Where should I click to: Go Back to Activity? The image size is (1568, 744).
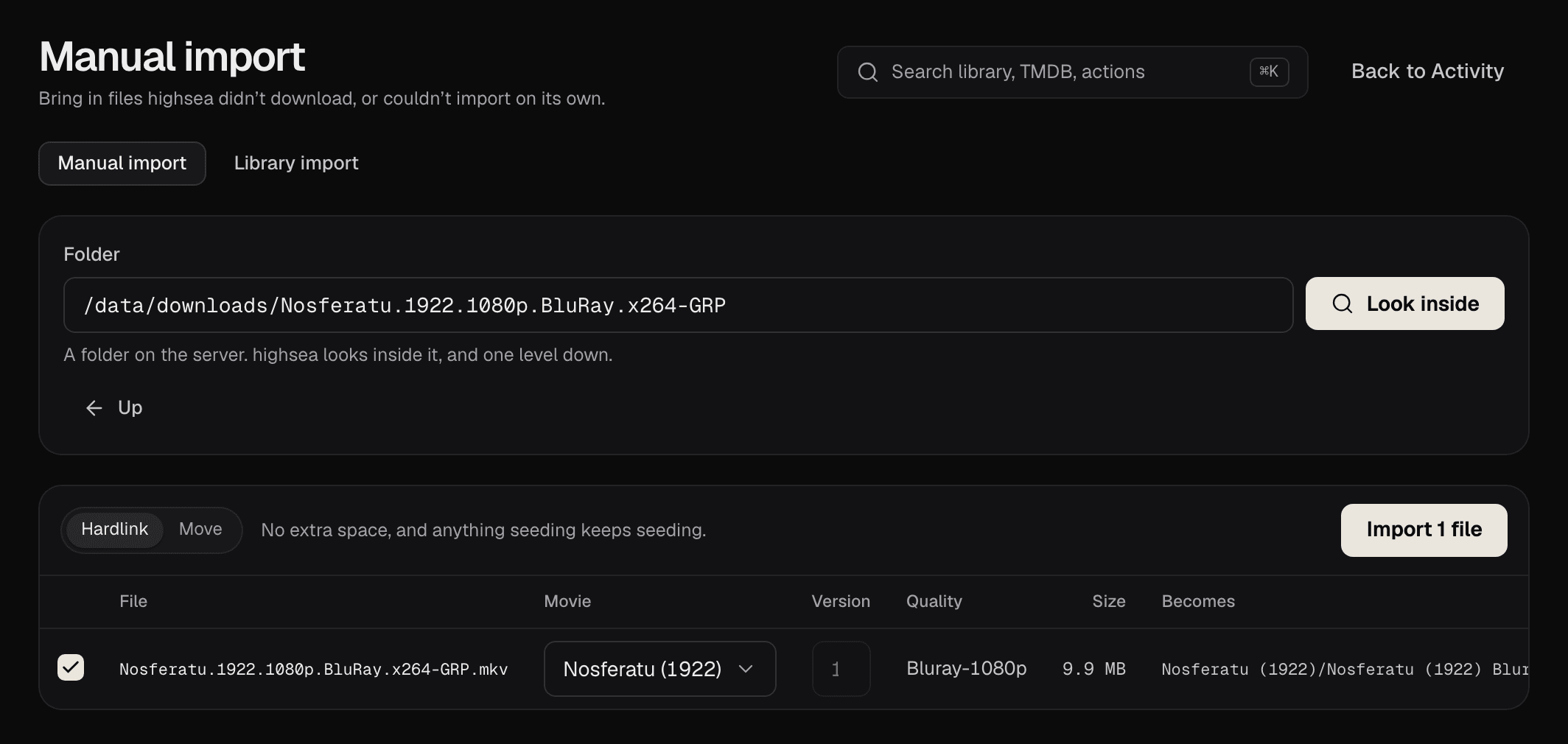(1427, 71)
